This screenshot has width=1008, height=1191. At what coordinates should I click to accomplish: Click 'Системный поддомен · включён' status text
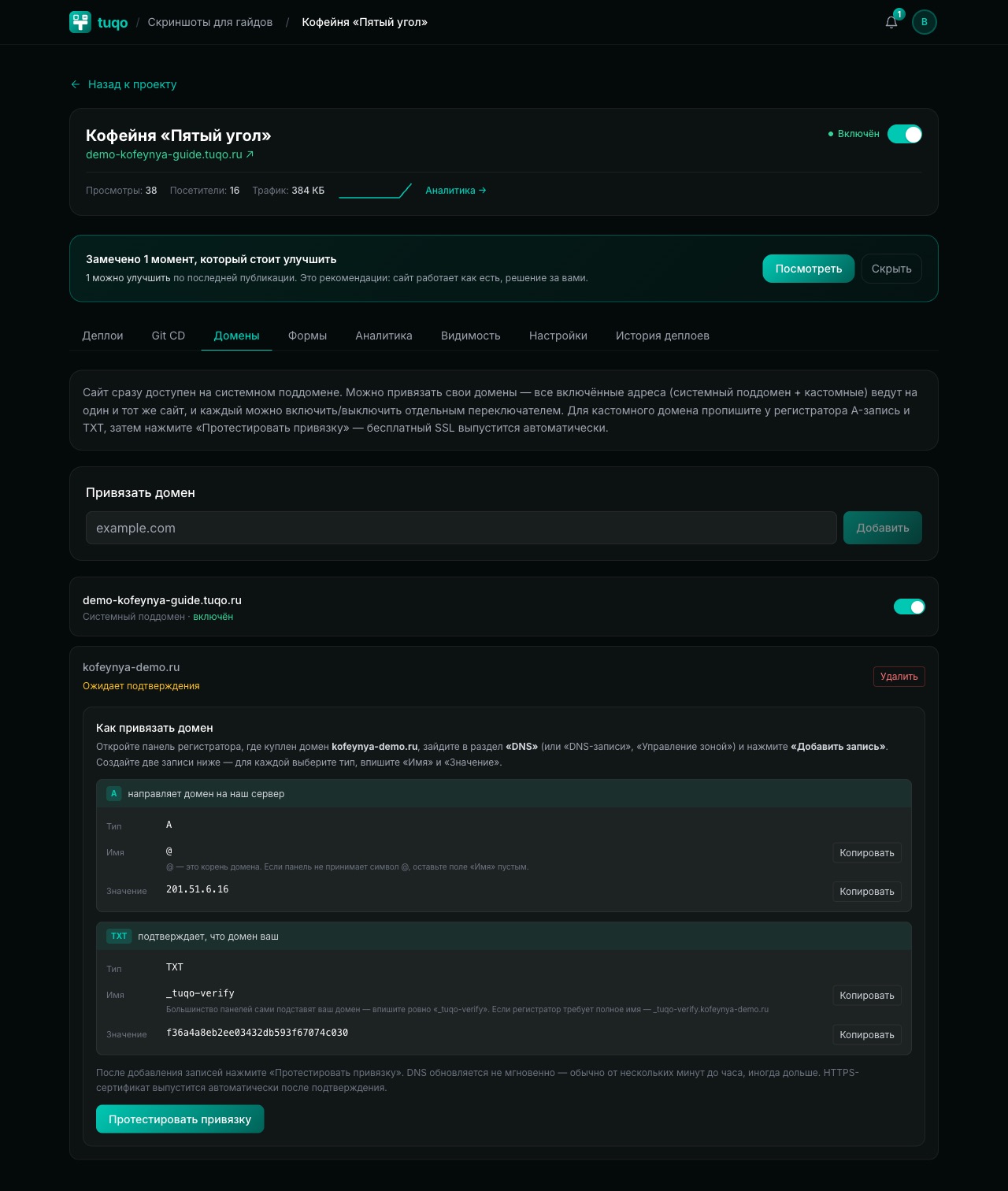click(157, 617)
